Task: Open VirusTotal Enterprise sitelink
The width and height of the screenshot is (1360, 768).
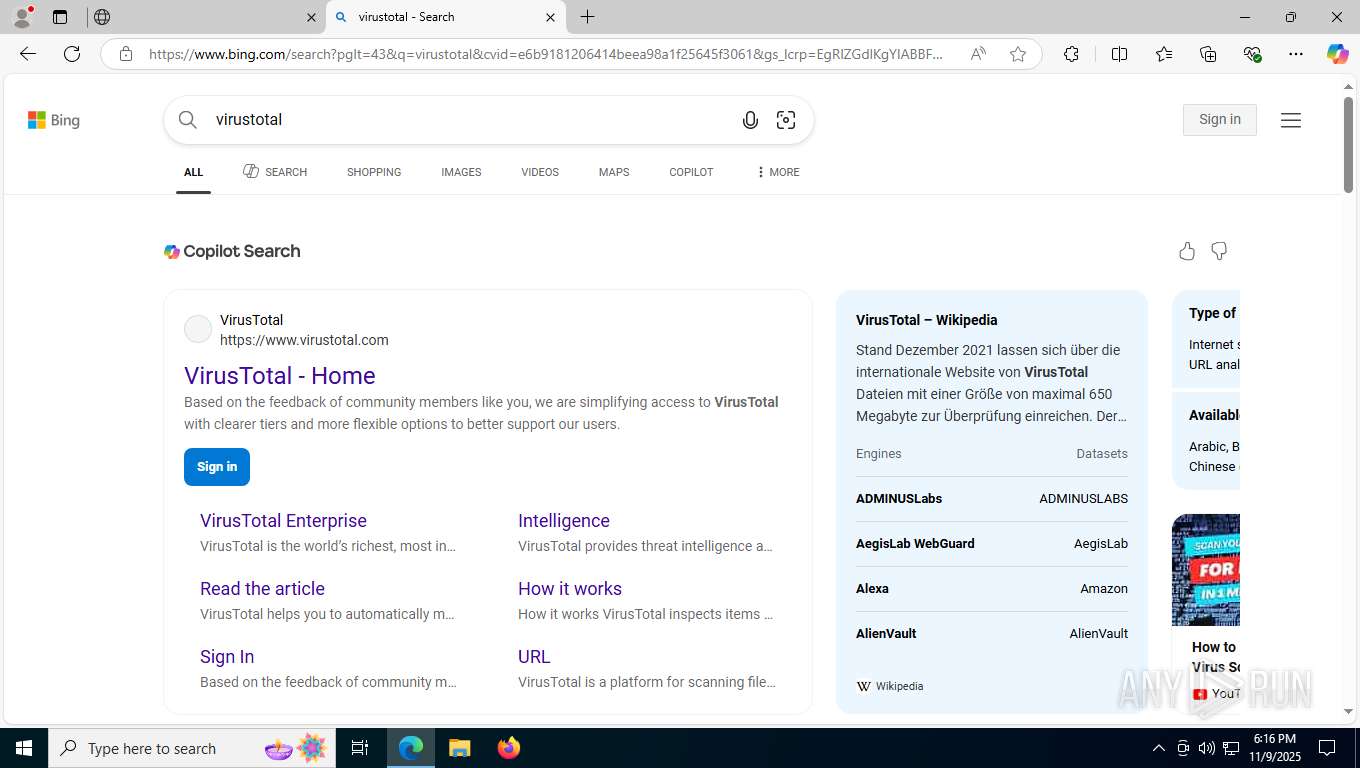Action: pyautogui.click(x=283, y=521)
